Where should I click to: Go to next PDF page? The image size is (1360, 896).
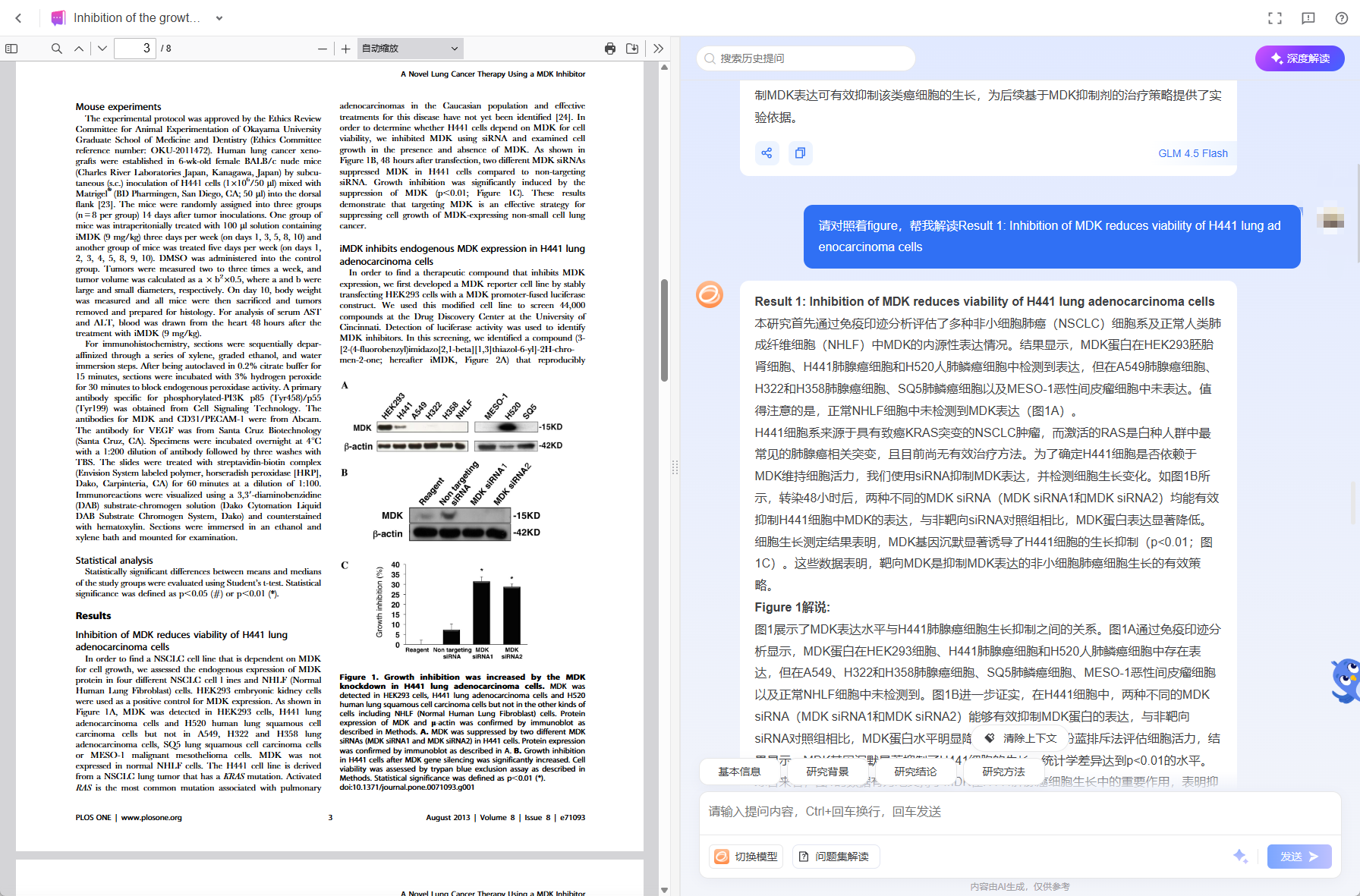102,49
